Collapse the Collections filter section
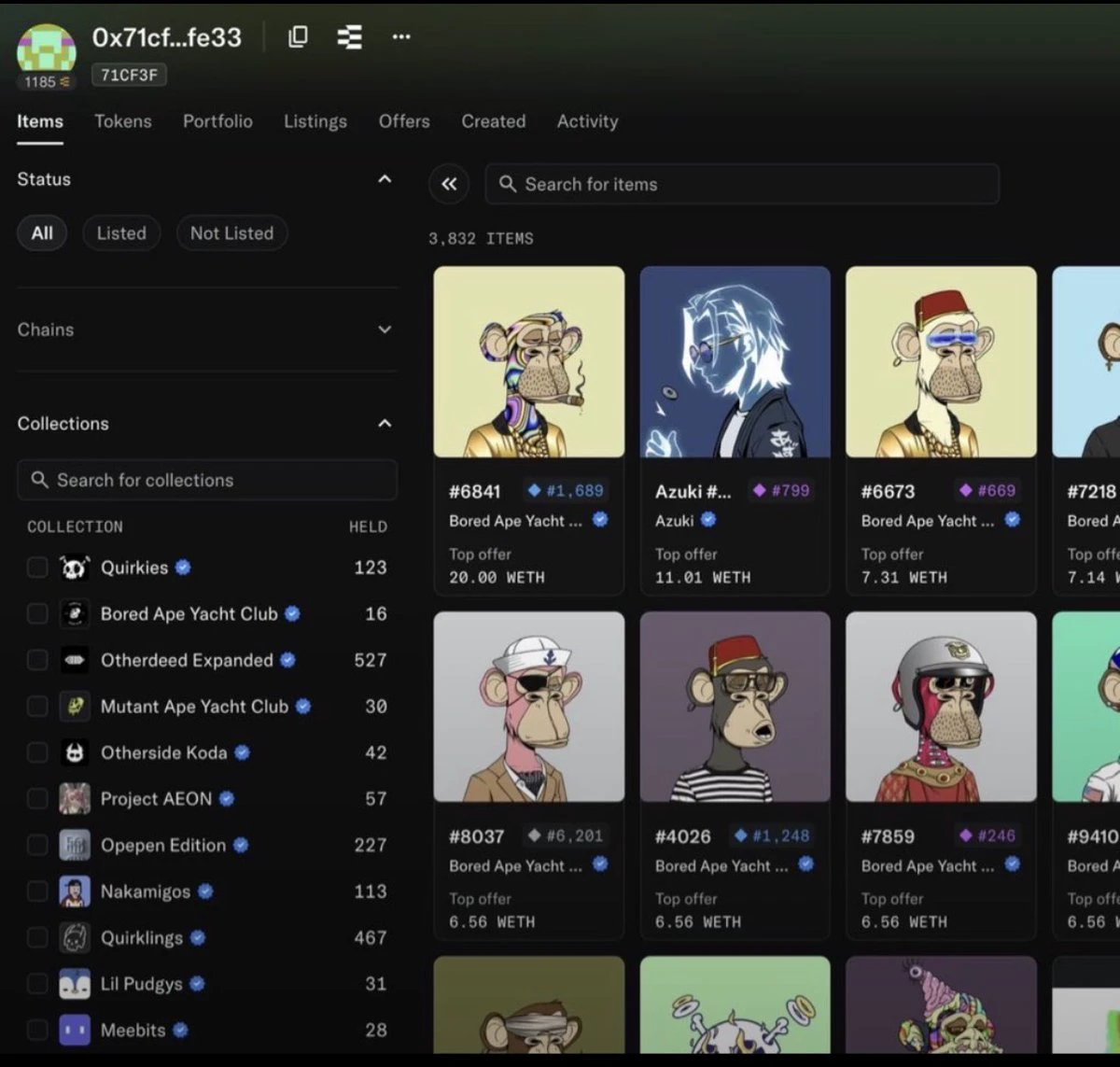The width and height of the screenshot is (1120, 1067). 385,424
